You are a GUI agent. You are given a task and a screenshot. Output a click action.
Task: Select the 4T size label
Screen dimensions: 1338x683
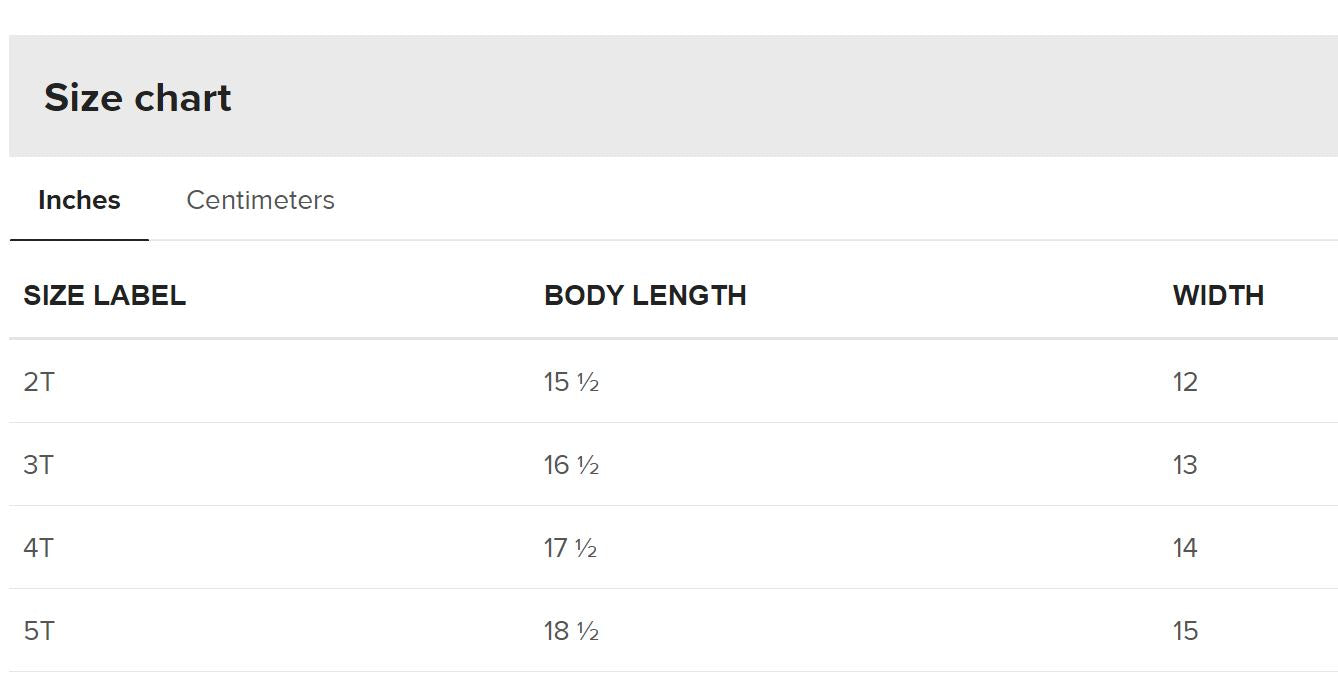coord(39,548)
